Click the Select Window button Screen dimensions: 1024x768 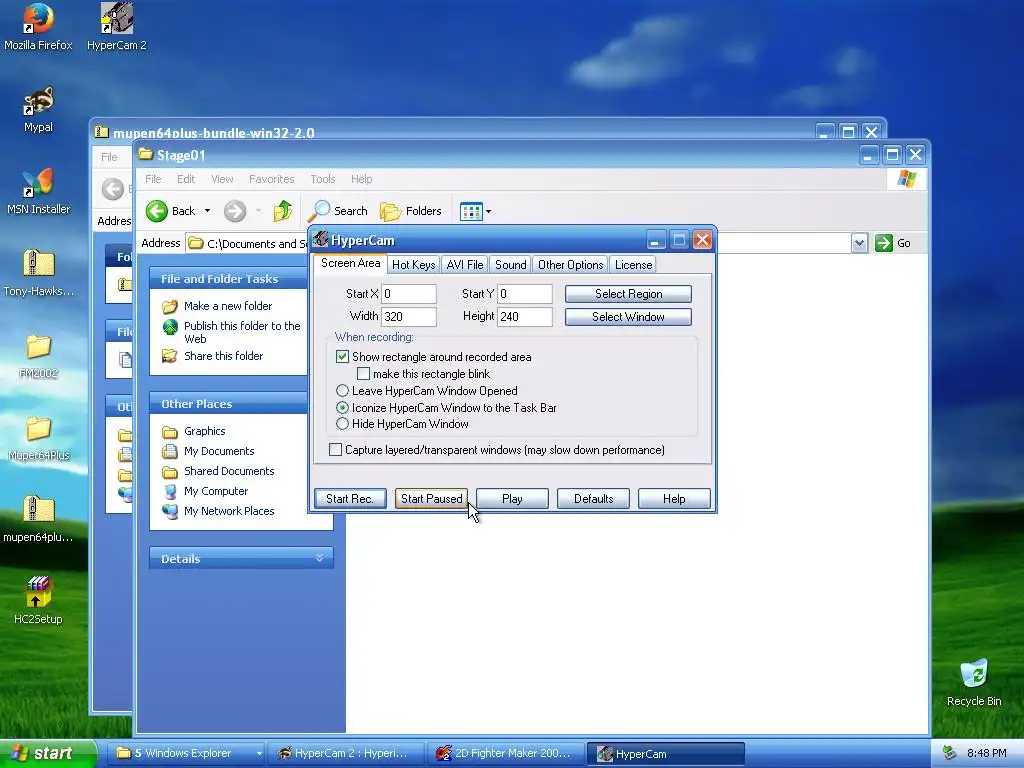(628, 317)
